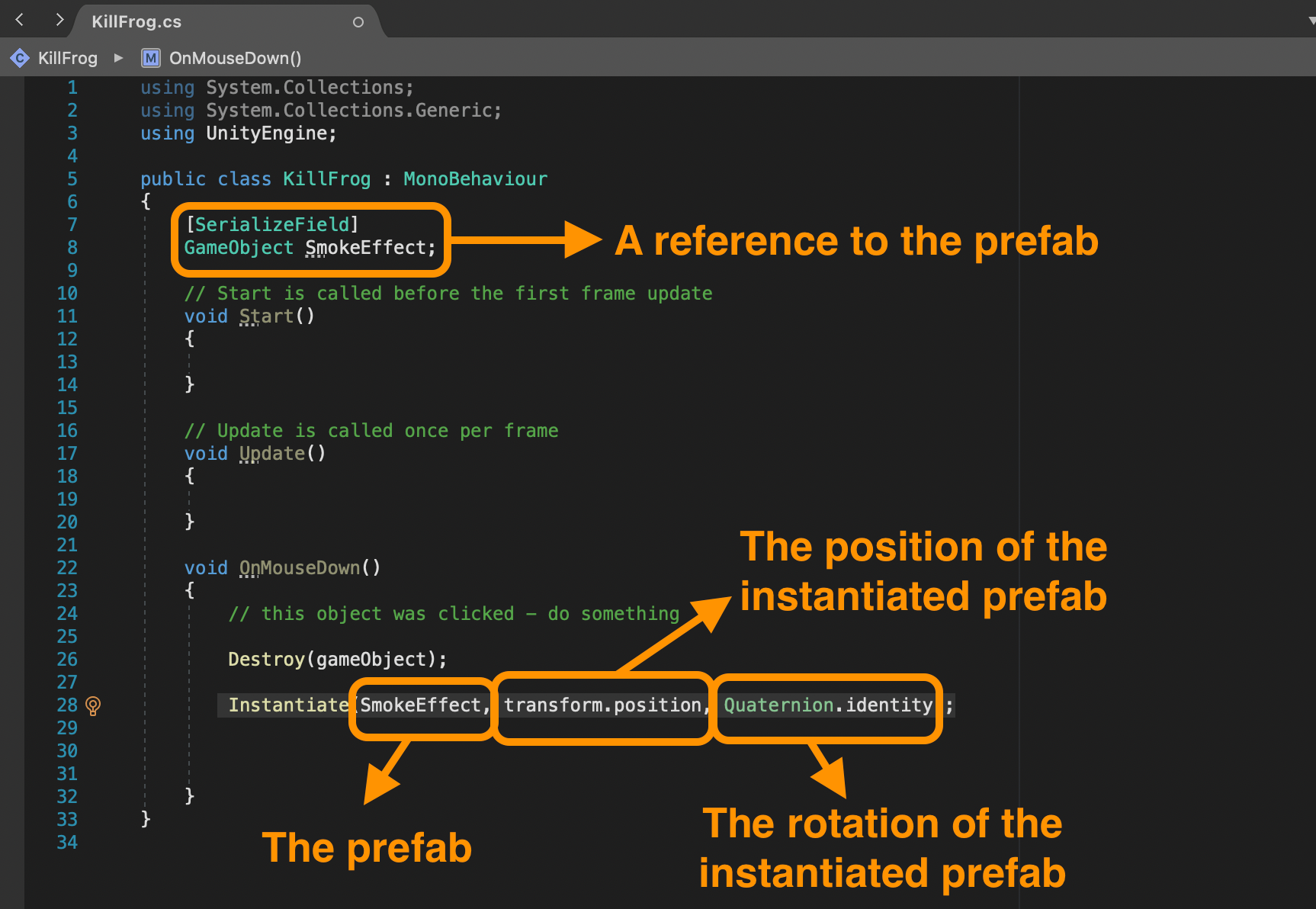Image resolution: width=1316 pixels, height=909 pixels.
Task: Click the Destroy(gameObject) statement on line 26
Action: pos(337,659)
